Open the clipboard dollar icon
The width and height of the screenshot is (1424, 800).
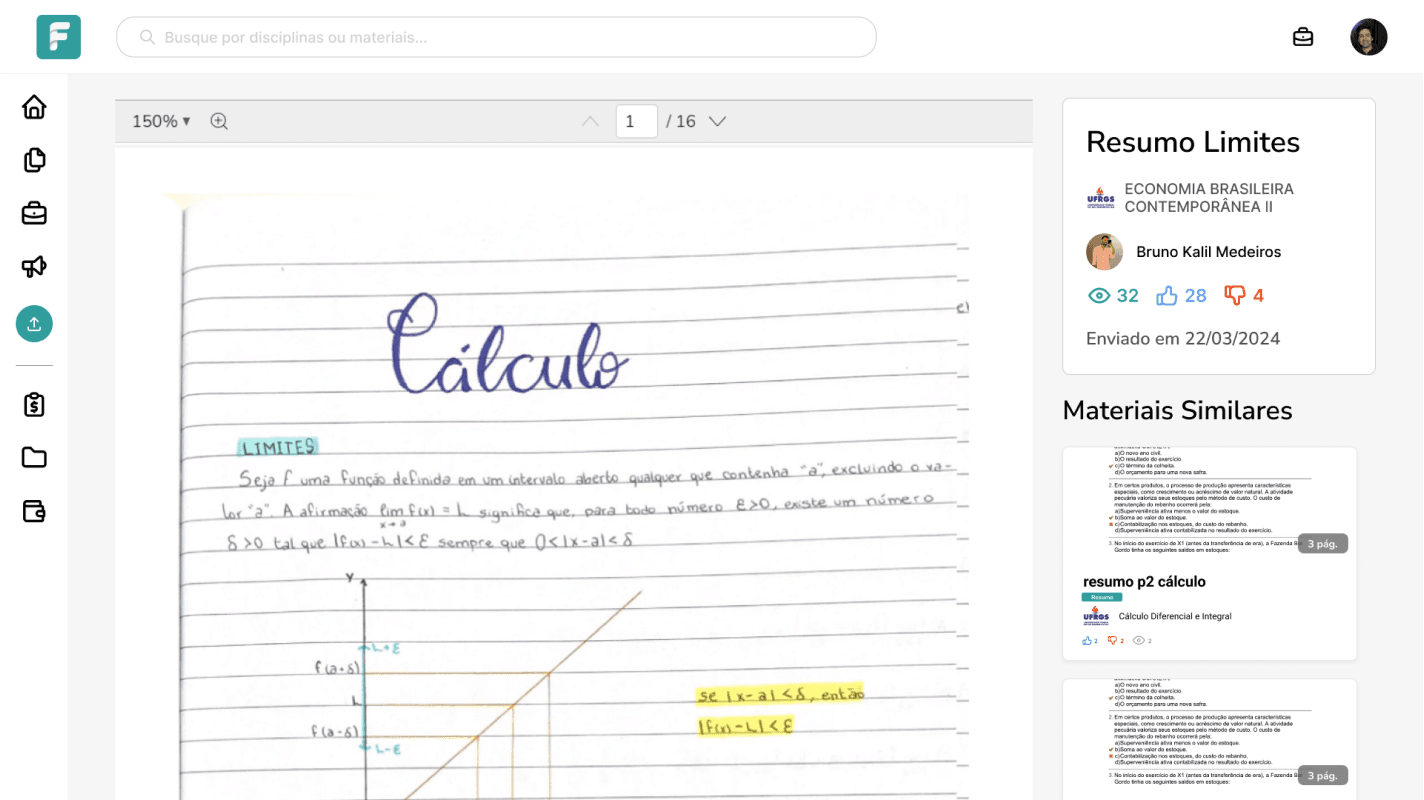pos(34,405)
